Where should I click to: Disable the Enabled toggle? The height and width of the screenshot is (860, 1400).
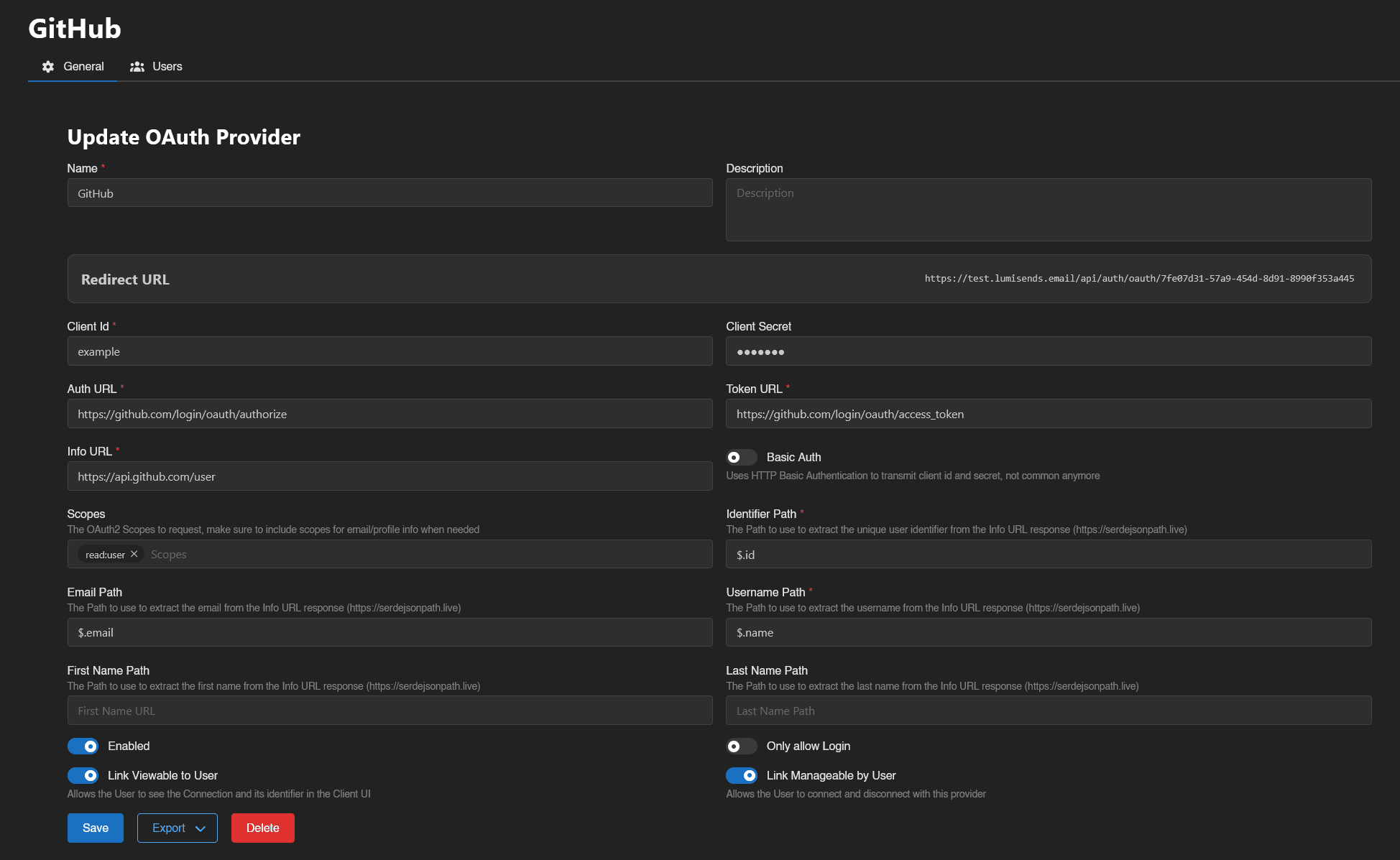click(x=83, y=746)
